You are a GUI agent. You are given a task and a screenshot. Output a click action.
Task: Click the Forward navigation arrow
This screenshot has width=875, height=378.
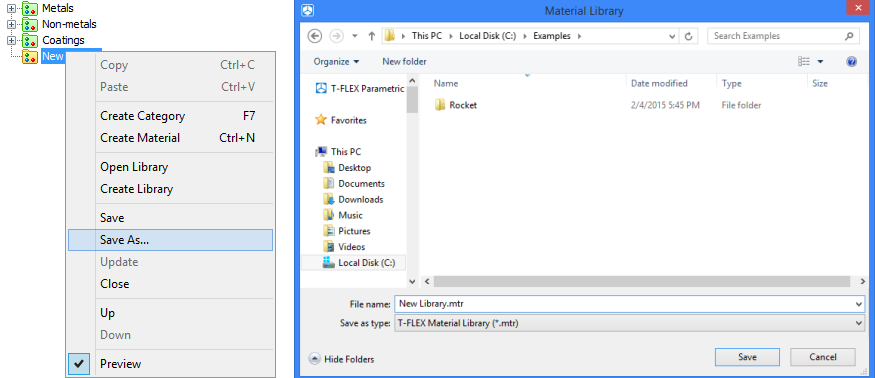(336, 36)
